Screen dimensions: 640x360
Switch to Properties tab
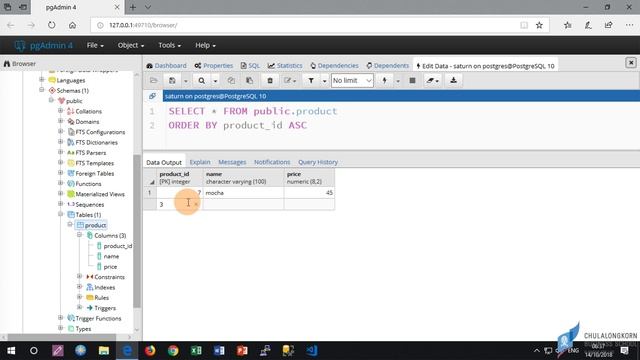coord(213,65)
